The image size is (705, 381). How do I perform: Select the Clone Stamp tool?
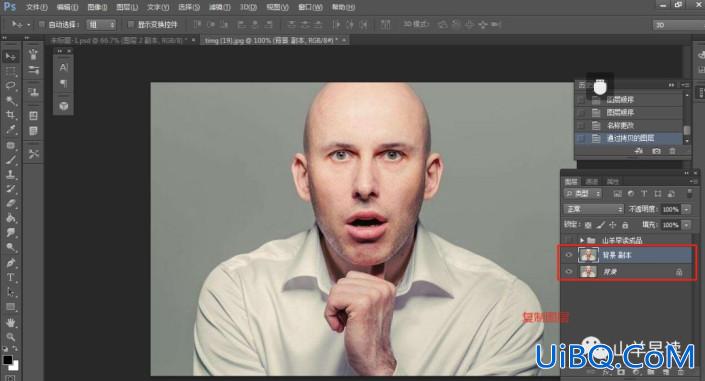click(10, 175)
